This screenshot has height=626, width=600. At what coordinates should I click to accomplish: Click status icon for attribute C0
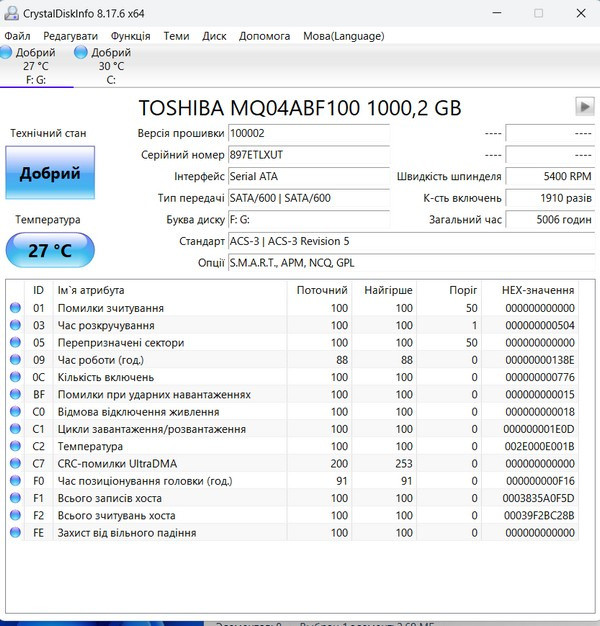15,411
